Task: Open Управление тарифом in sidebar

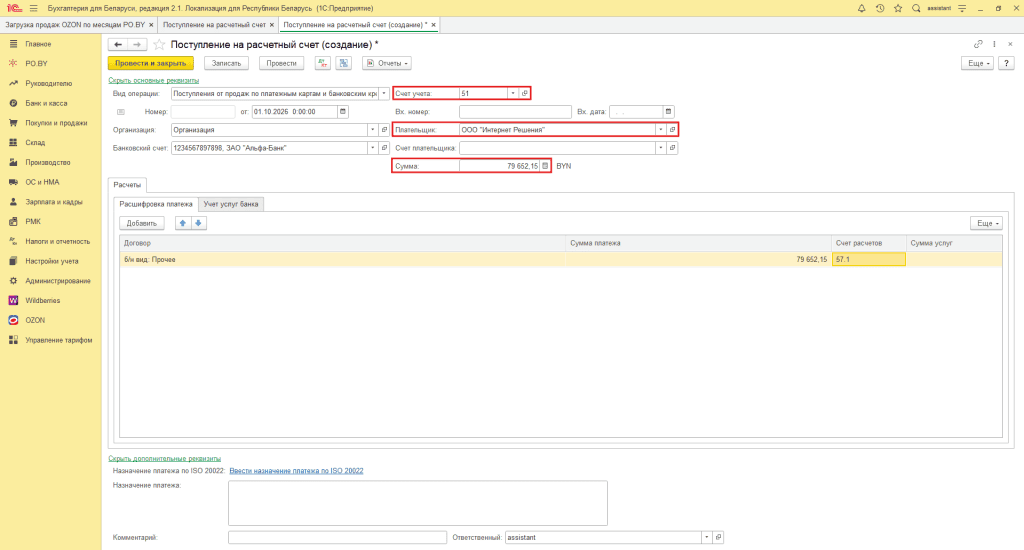Action: coord(59,340)
